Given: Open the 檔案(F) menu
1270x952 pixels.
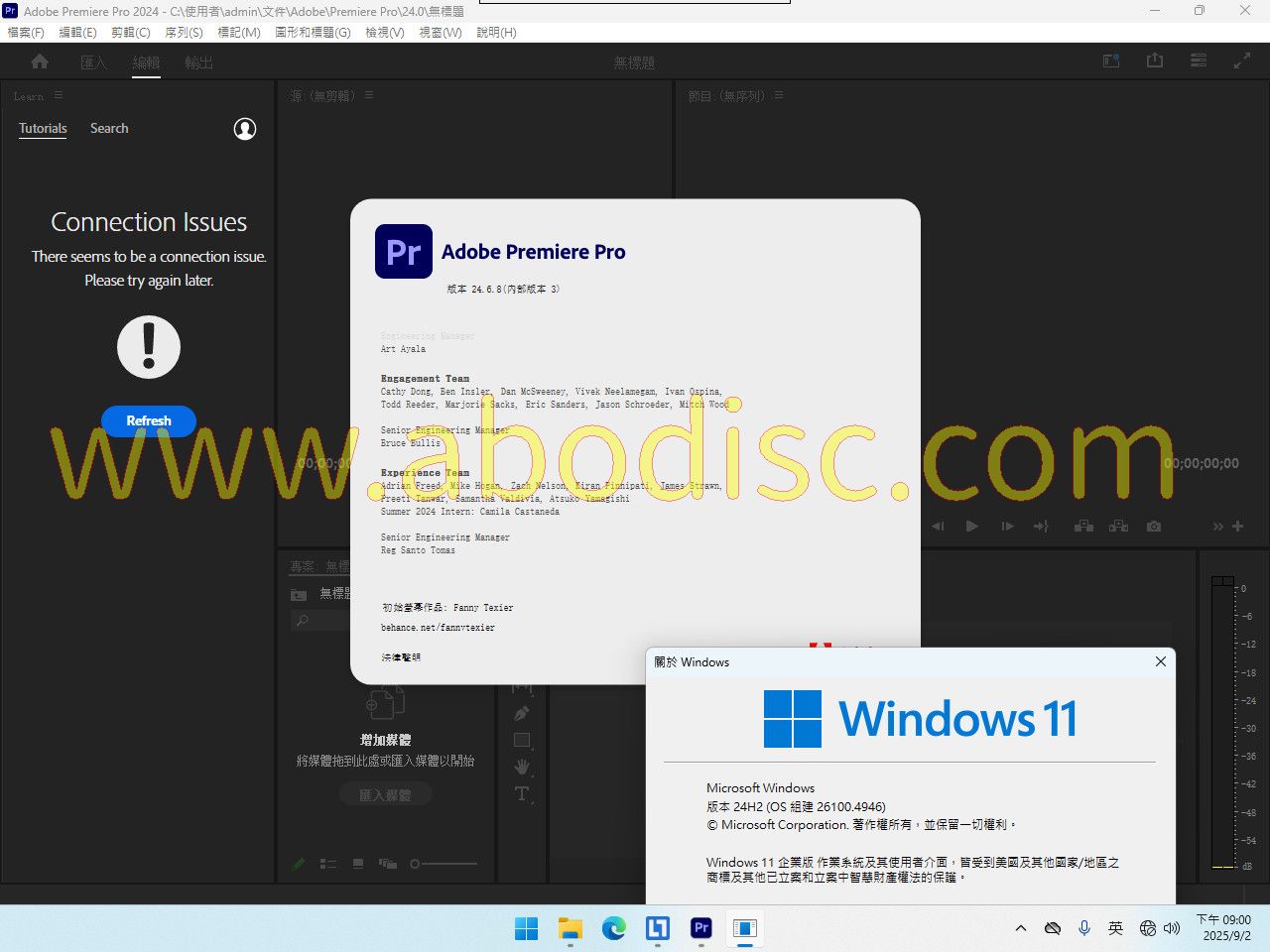Looking at the screenshot, I should point(26,32).
